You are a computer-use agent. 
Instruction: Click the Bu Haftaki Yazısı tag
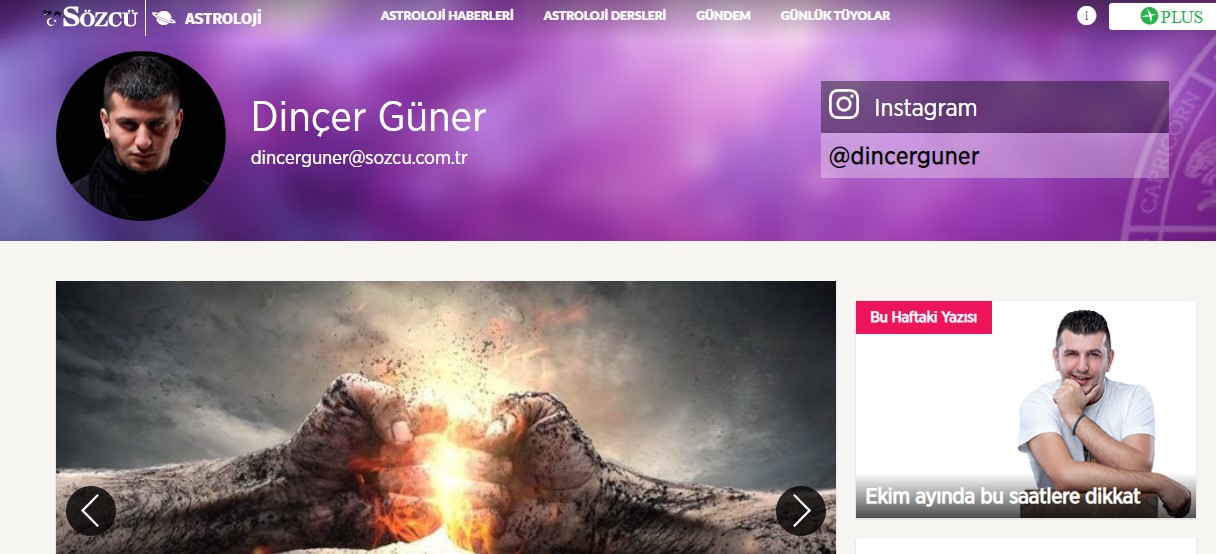[x=924, y=317]
